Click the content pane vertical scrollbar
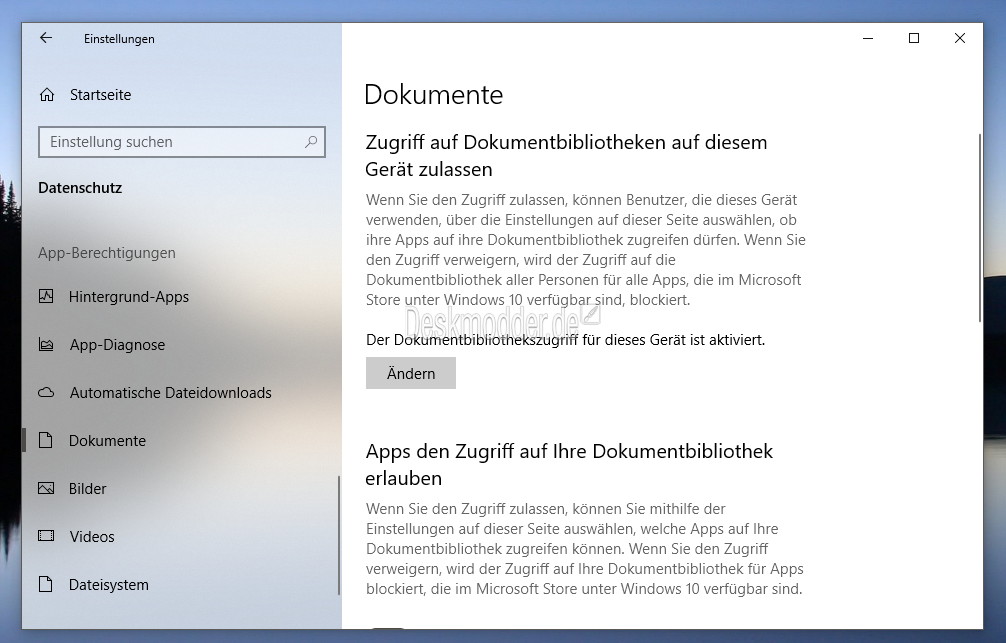 (980, 228)
